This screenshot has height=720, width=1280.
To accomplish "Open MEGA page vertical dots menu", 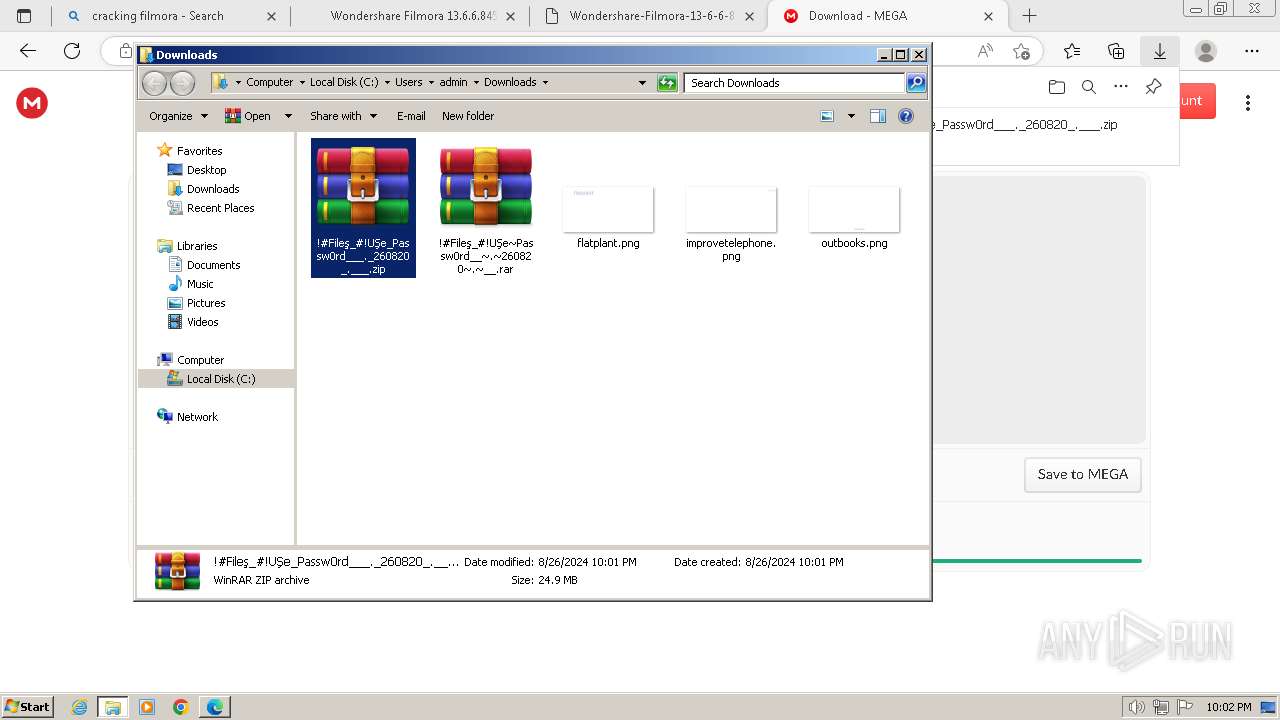I will tap(1248, 102).
